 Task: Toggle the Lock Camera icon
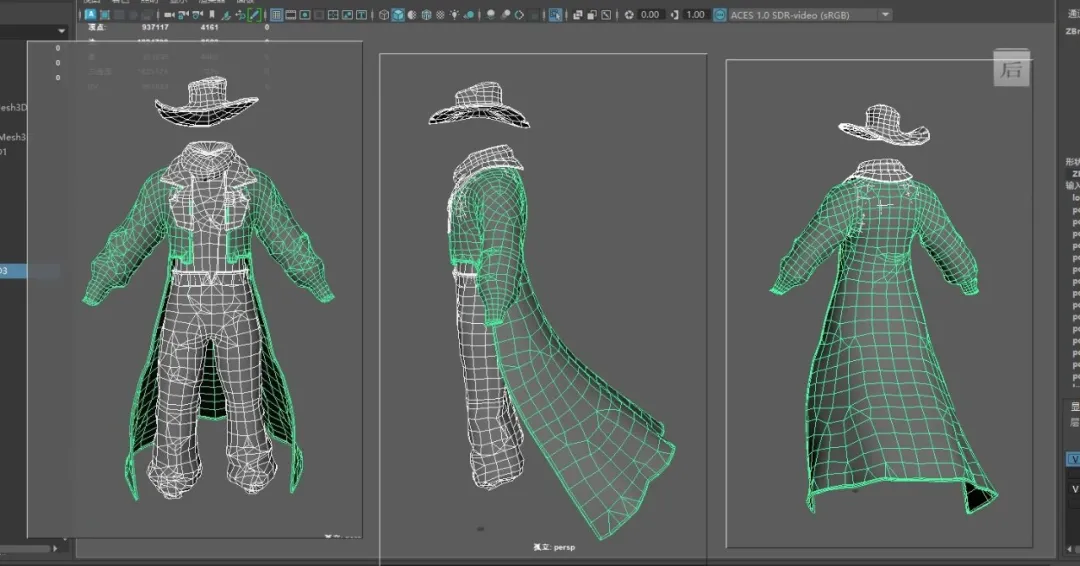point(183,14)
